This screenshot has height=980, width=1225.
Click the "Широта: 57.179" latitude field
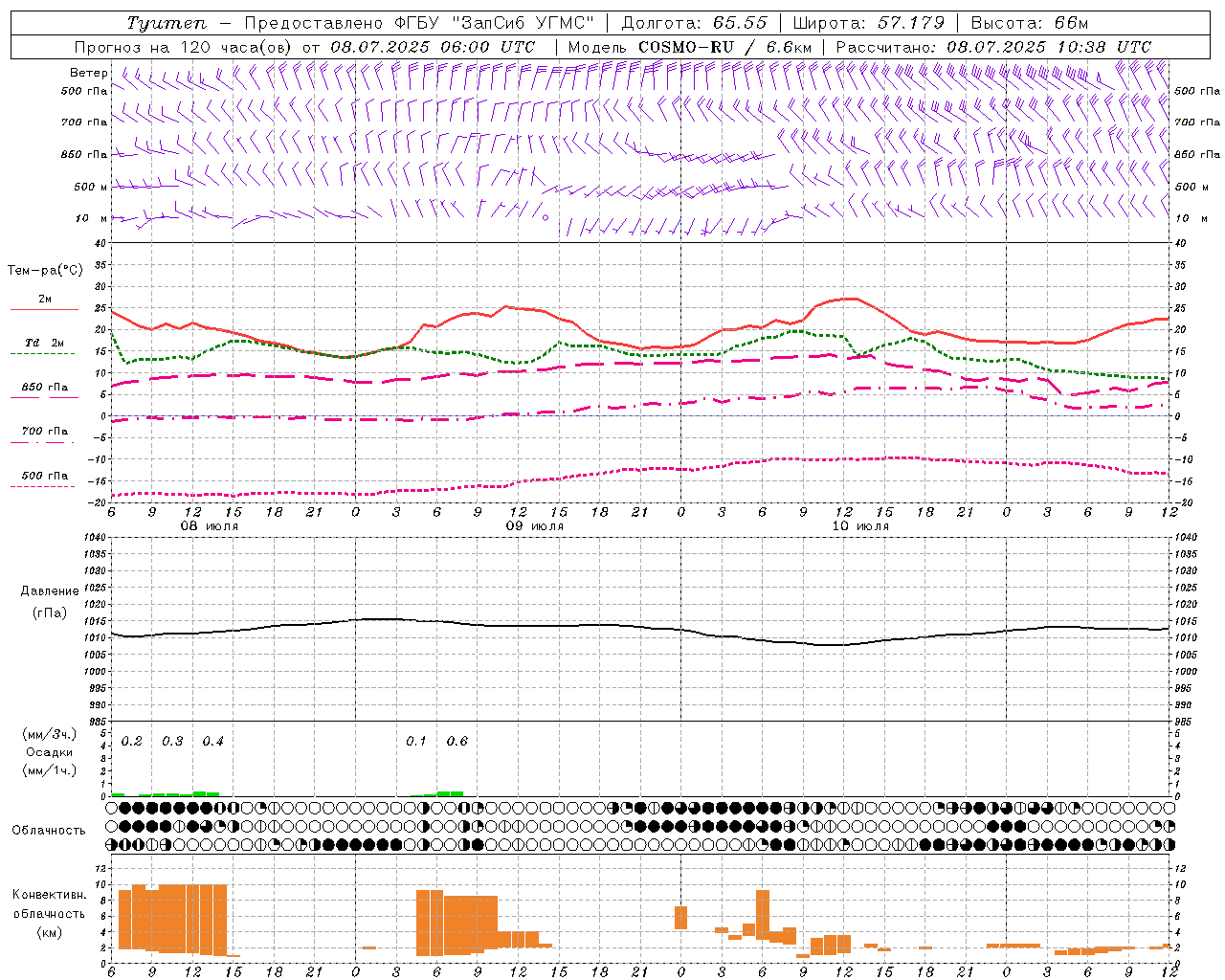point(869,23)
